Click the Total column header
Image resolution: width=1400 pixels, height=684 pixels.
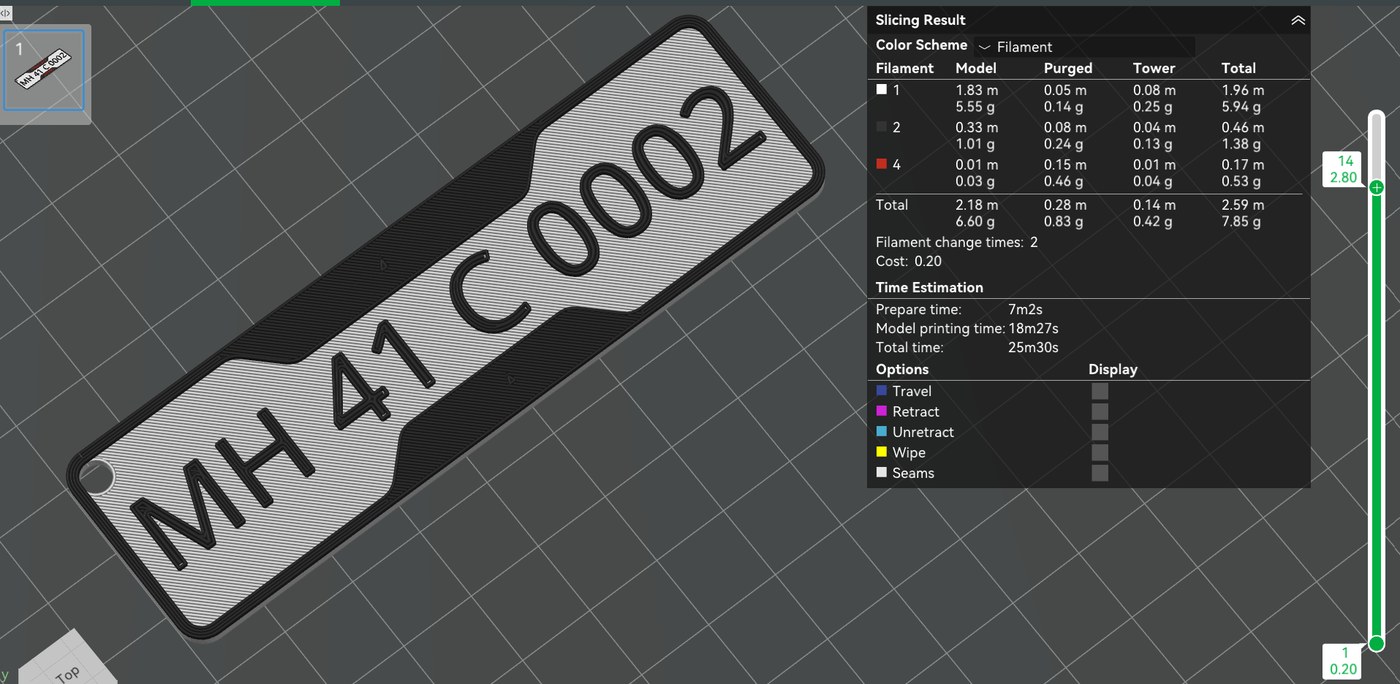pyautogui.click(x=1238, y=68)
